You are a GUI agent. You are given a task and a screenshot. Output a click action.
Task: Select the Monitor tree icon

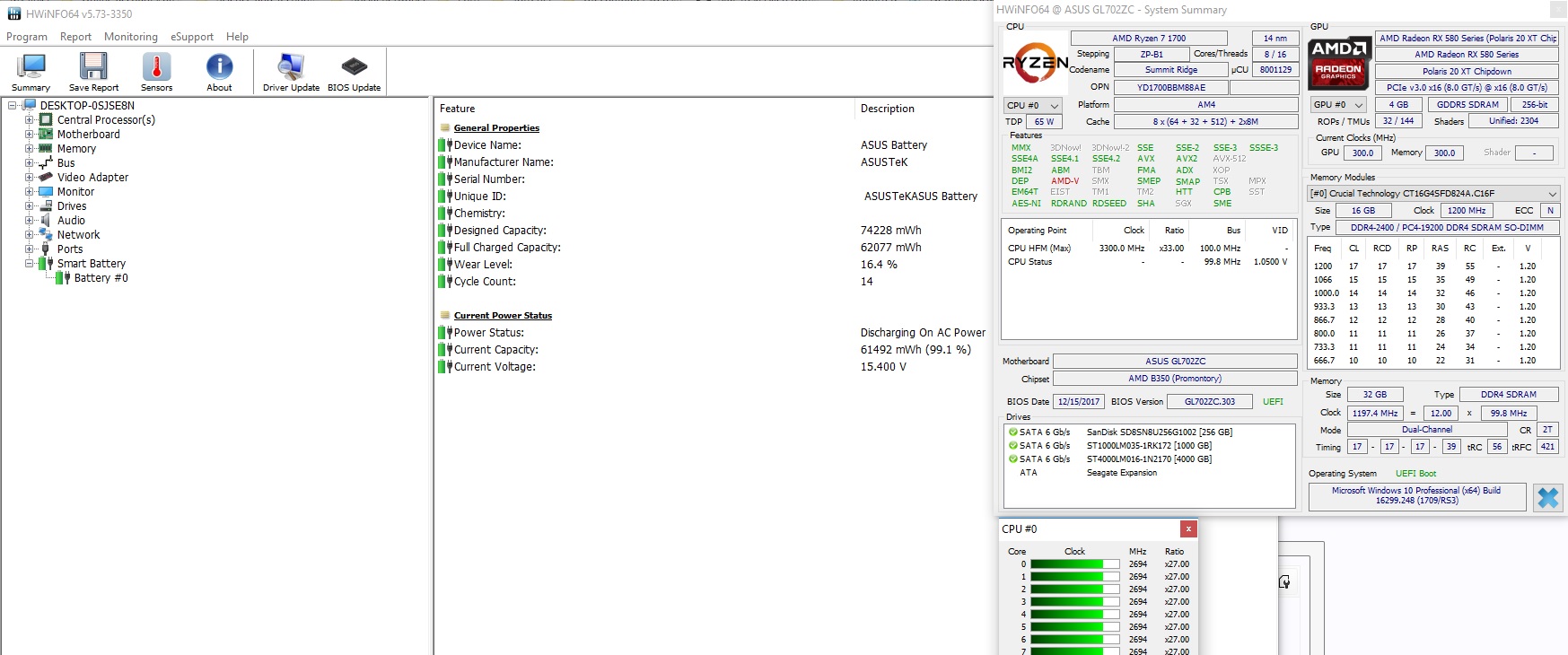[x=46, y=191]
